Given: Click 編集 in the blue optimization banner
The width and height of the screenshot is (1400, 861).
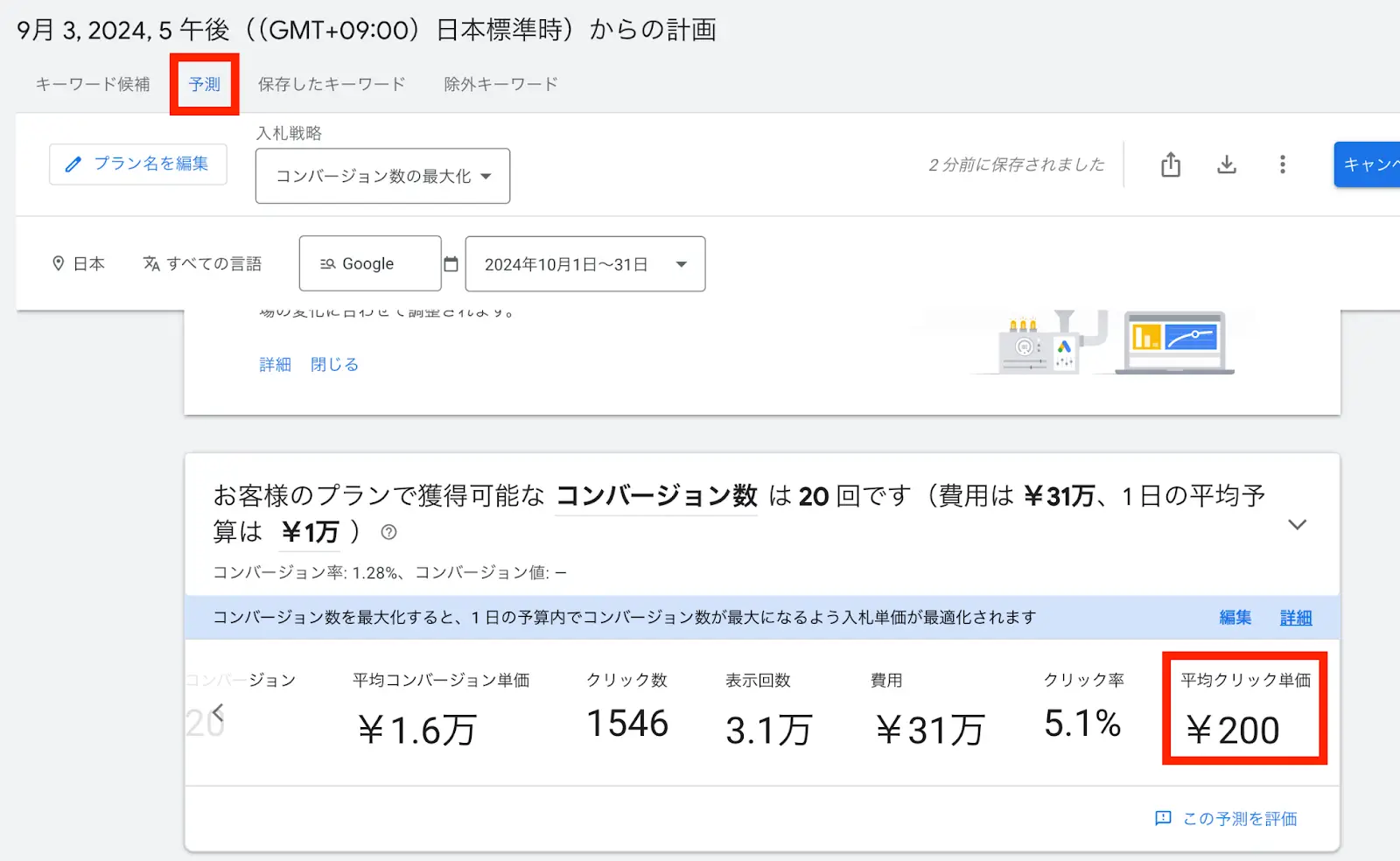Looking at the screenshot, I should point(1235,617).
